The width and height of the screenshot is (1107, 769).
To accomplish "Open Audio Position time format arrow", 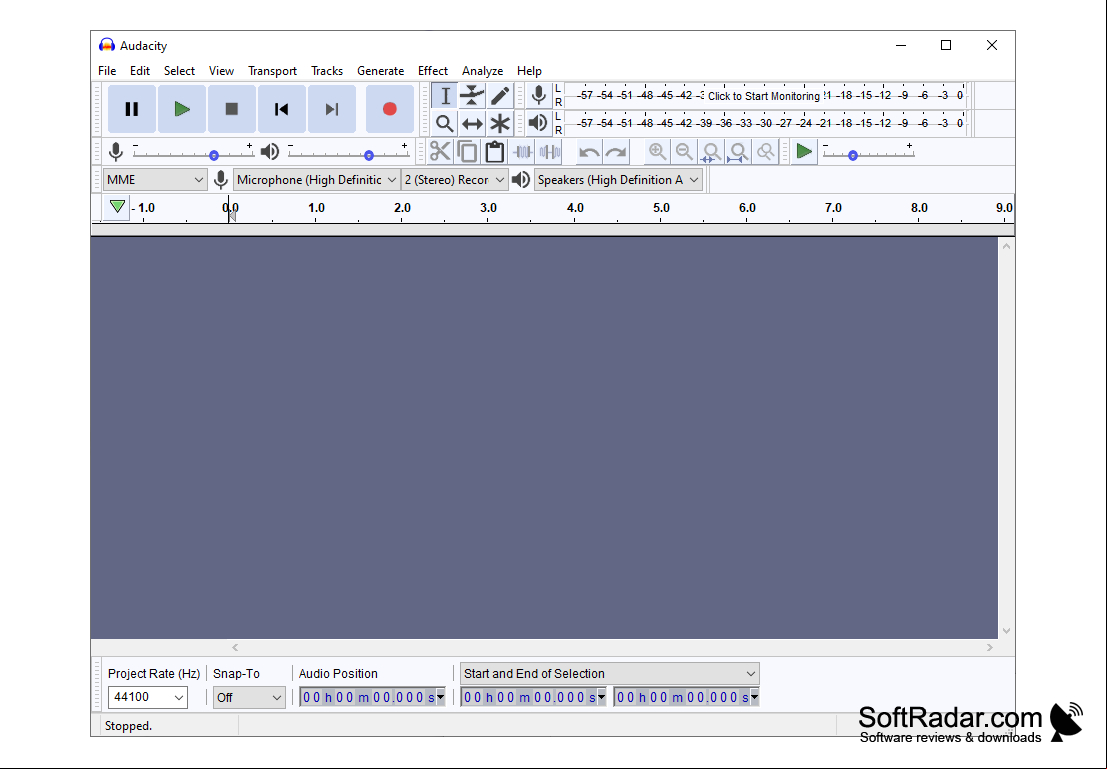I will pos(441,698).
